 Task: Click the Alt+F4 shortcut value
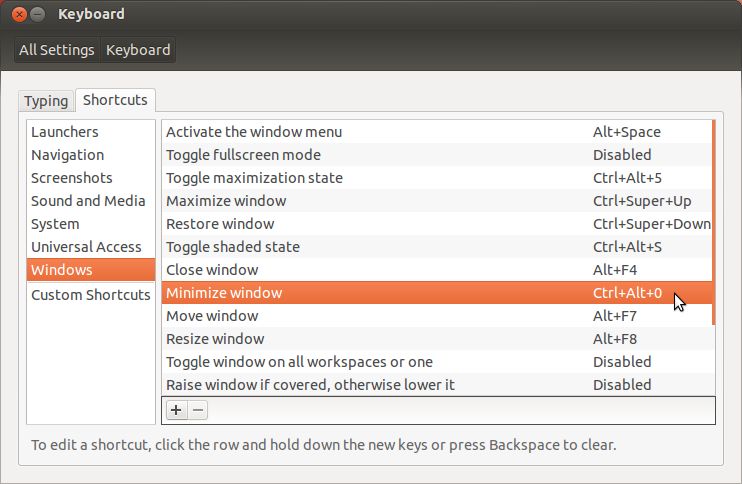tap(615, 270)
